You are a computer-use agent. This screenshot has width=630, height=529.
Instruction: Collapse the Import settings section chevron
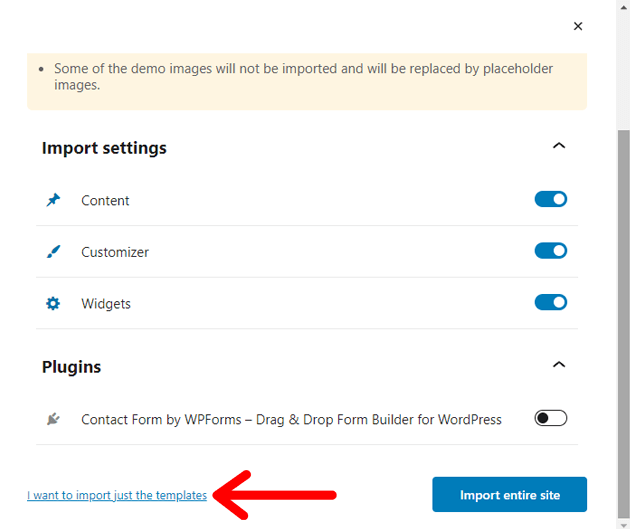pyautogui.click(x=559, y=146)
